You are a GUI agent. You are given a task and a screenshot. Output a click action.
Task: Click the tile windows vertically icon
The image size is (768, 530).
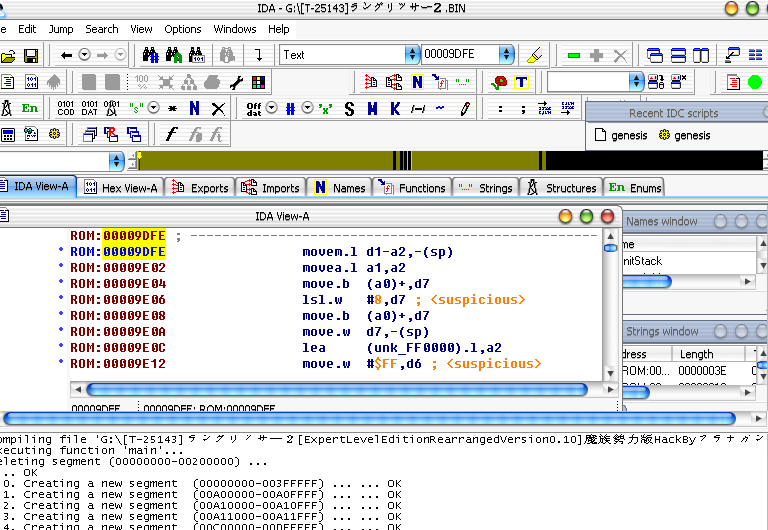701,55
